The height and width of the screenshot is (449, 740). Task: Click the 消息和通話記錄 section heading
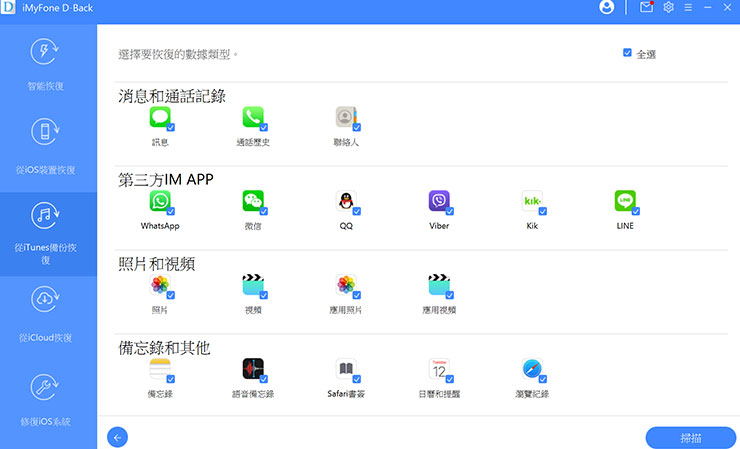click(x=172, y=96)
